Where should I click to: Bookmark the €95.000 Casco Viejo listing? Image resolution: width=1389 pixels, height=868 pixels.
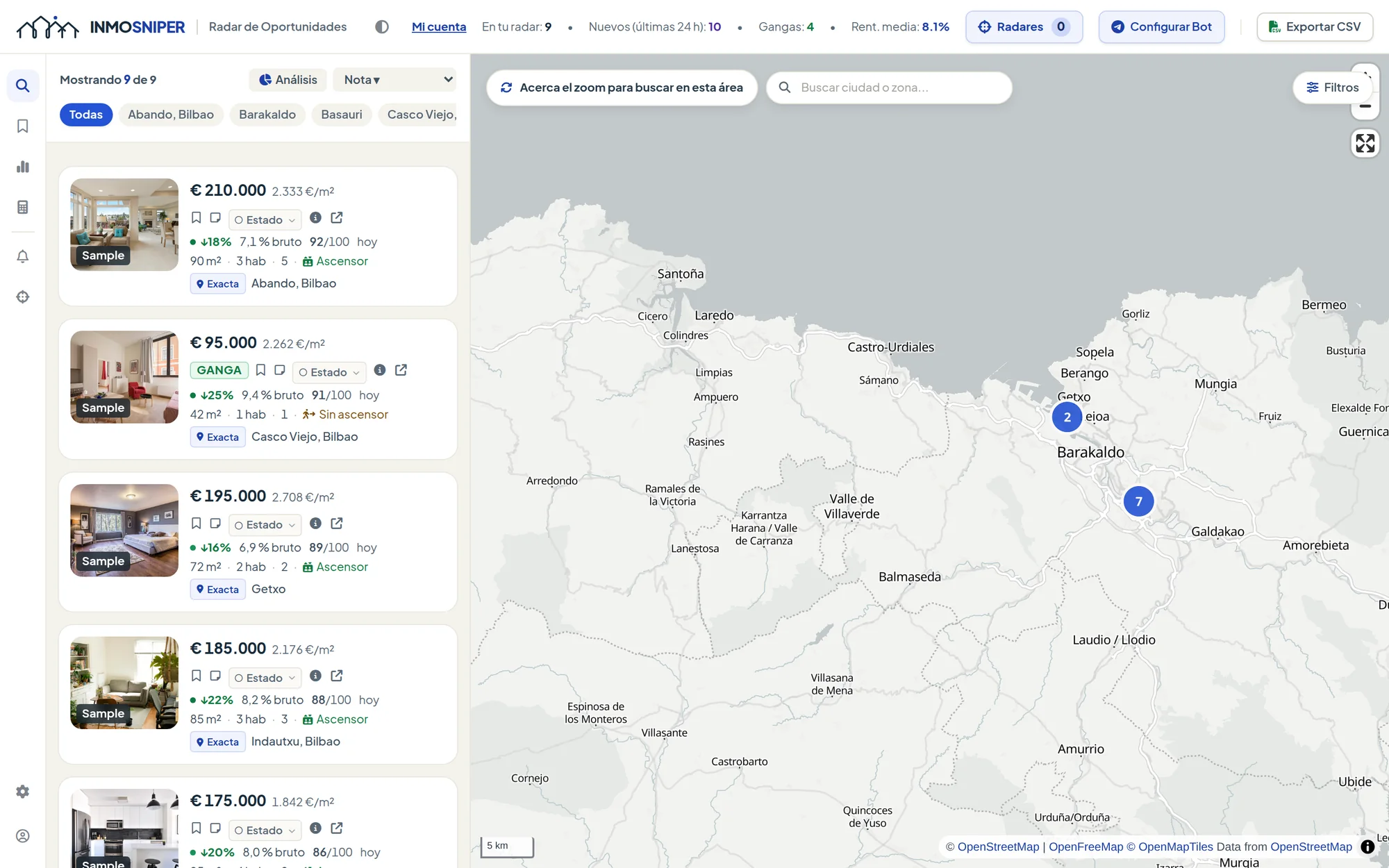tap(260, 370)
